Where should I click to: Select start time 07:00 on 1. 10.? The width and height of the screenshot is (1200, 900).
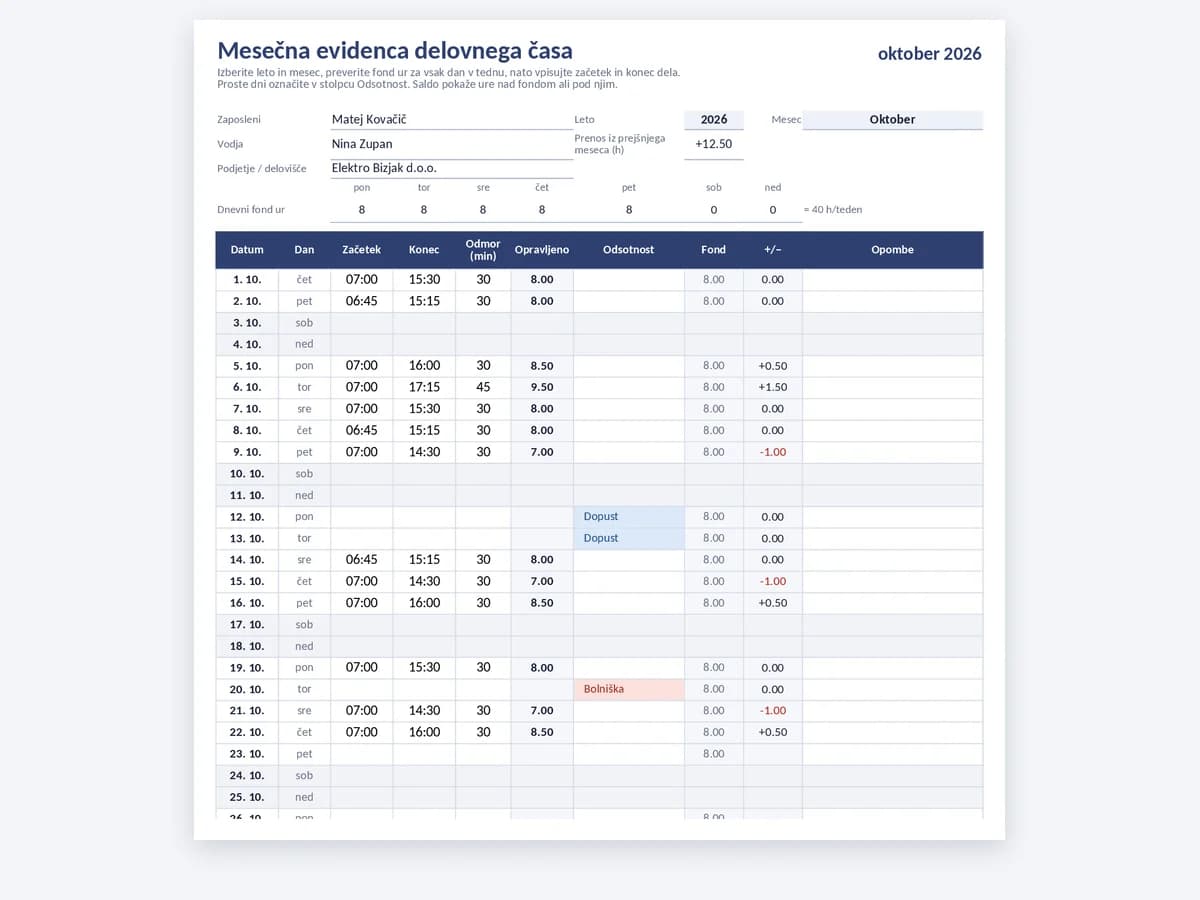tap(362, 280)
